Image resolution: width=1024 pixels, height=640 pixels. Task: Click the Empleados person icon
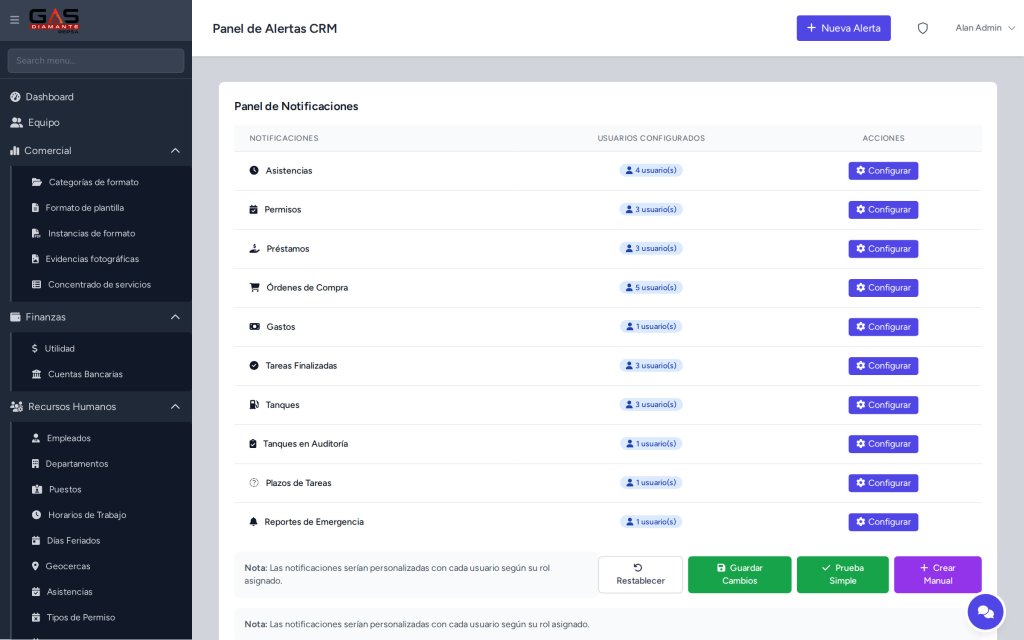[36, 438]
